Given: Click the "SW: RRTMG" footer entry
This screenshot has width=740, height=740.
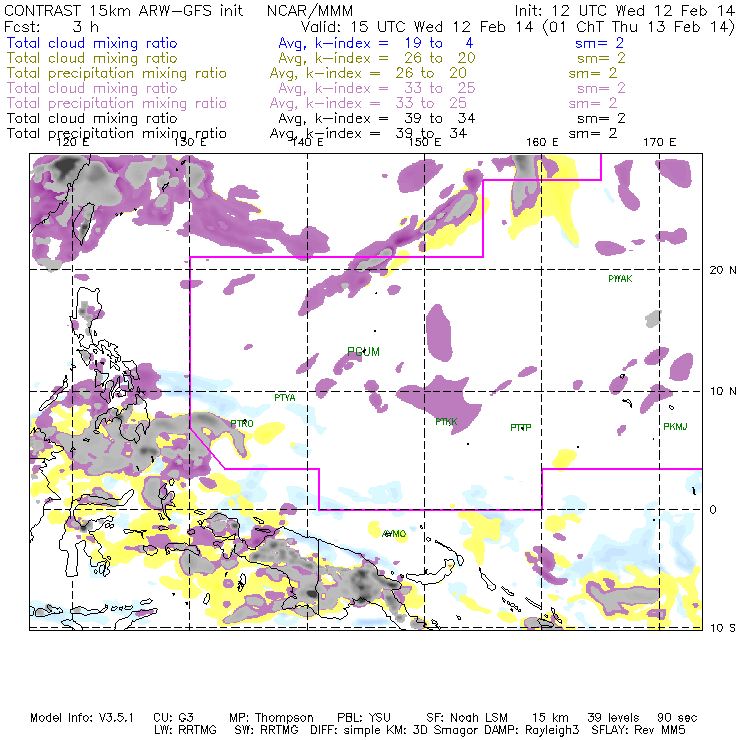Looking at the screenshot, I should (x=267, y=730).
